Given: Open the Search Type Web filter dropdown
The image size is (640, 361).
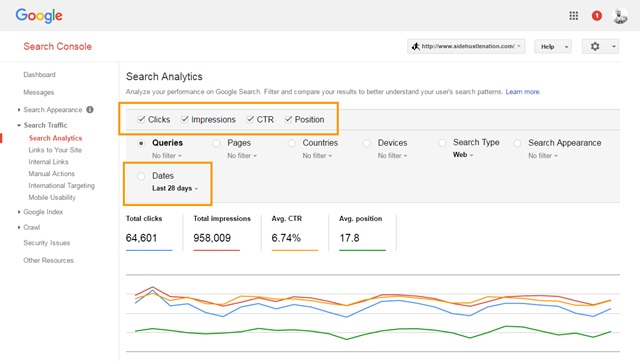Looking at the screenshot, I should 463,155.
